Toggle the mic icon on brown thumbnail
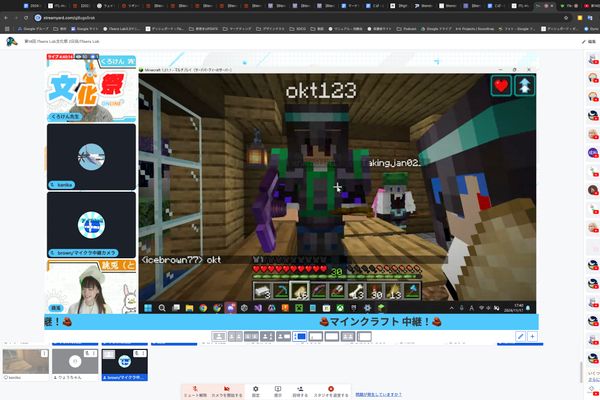The height and width of the screenshot is (400, 600). coord(137,353)
